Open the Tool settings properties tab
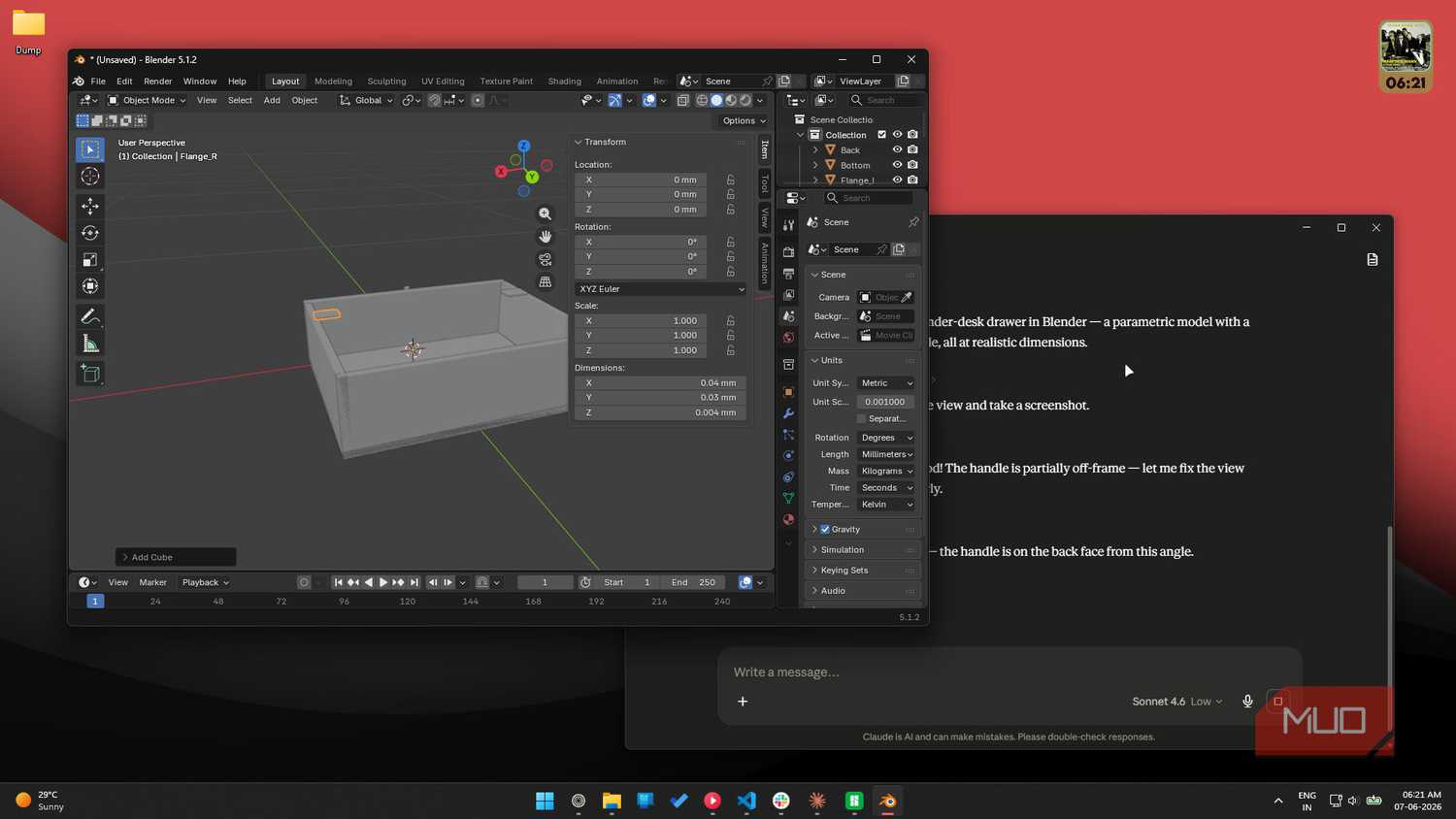 point(788,225)
